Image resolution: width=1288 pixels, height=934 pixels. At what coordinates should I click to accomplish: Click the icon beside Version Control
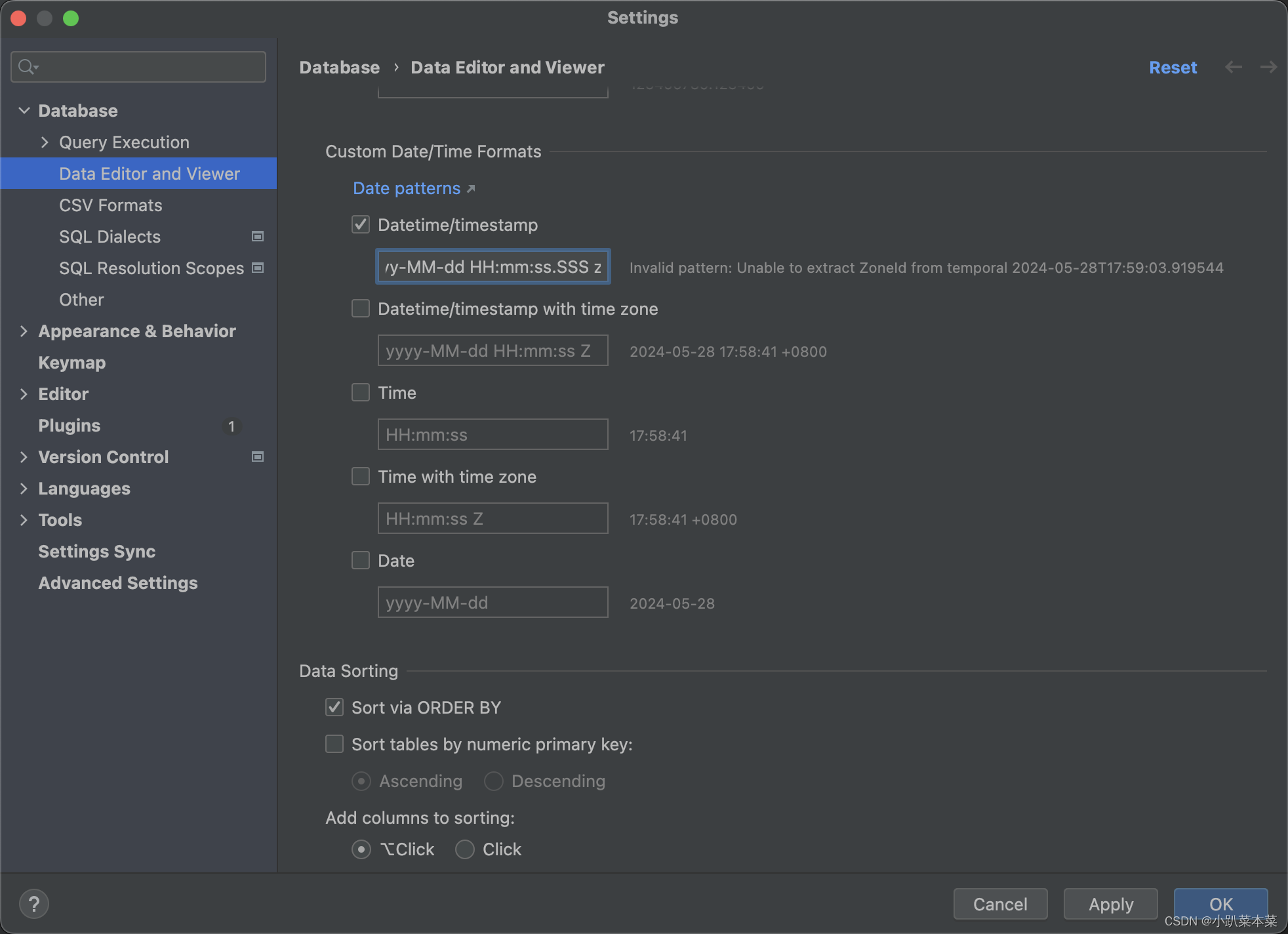tap(257, 457)
